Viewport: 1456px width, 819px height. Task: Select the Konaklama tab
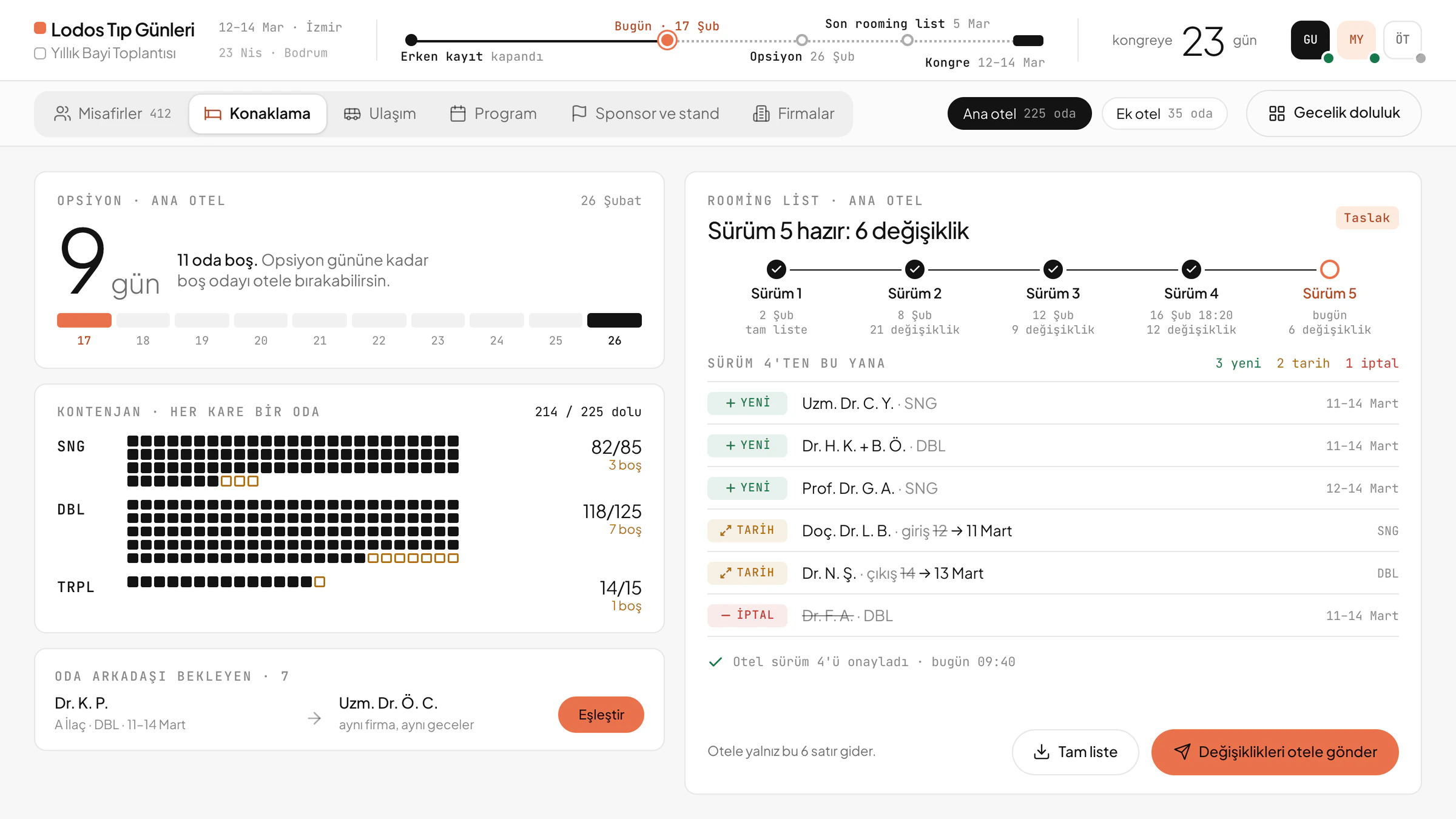[x=258, y=113]
